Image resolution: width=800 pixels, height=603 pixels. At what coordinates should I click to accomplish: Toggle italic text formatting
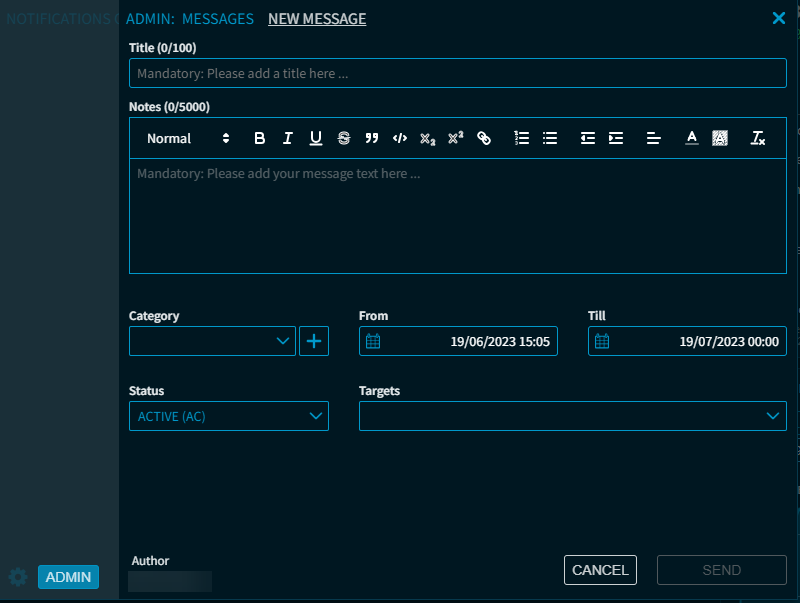pos(288,139)
